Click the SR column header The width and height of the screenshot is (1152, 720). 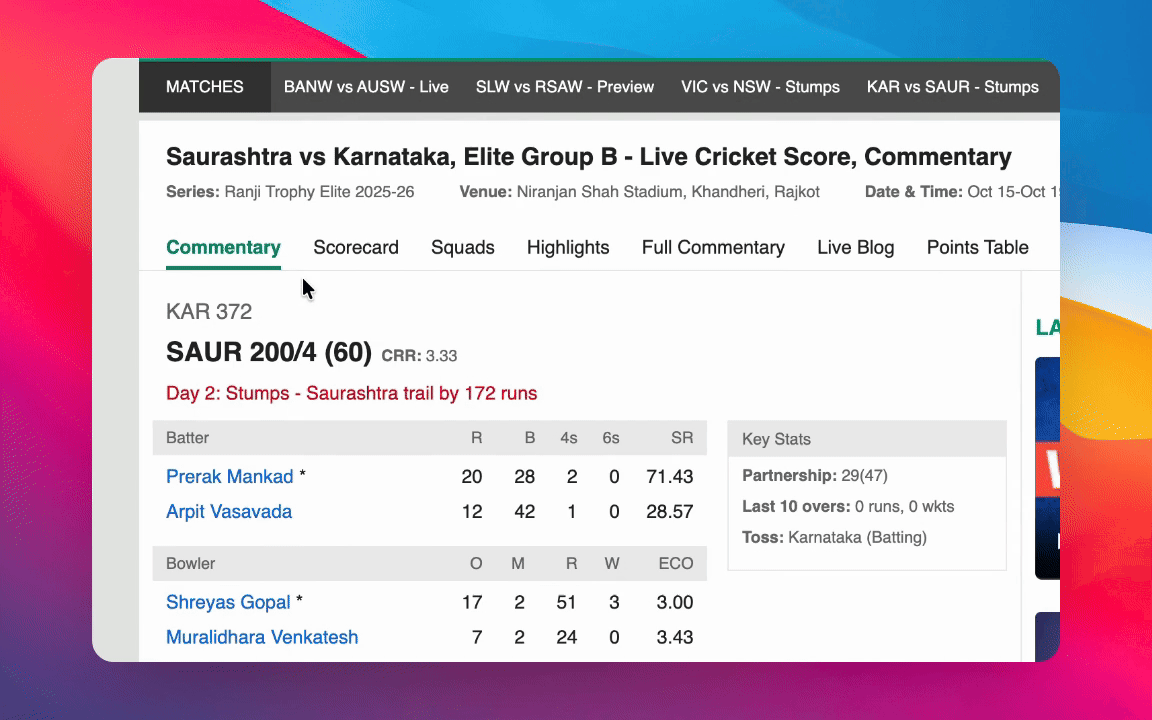[682, 438]
